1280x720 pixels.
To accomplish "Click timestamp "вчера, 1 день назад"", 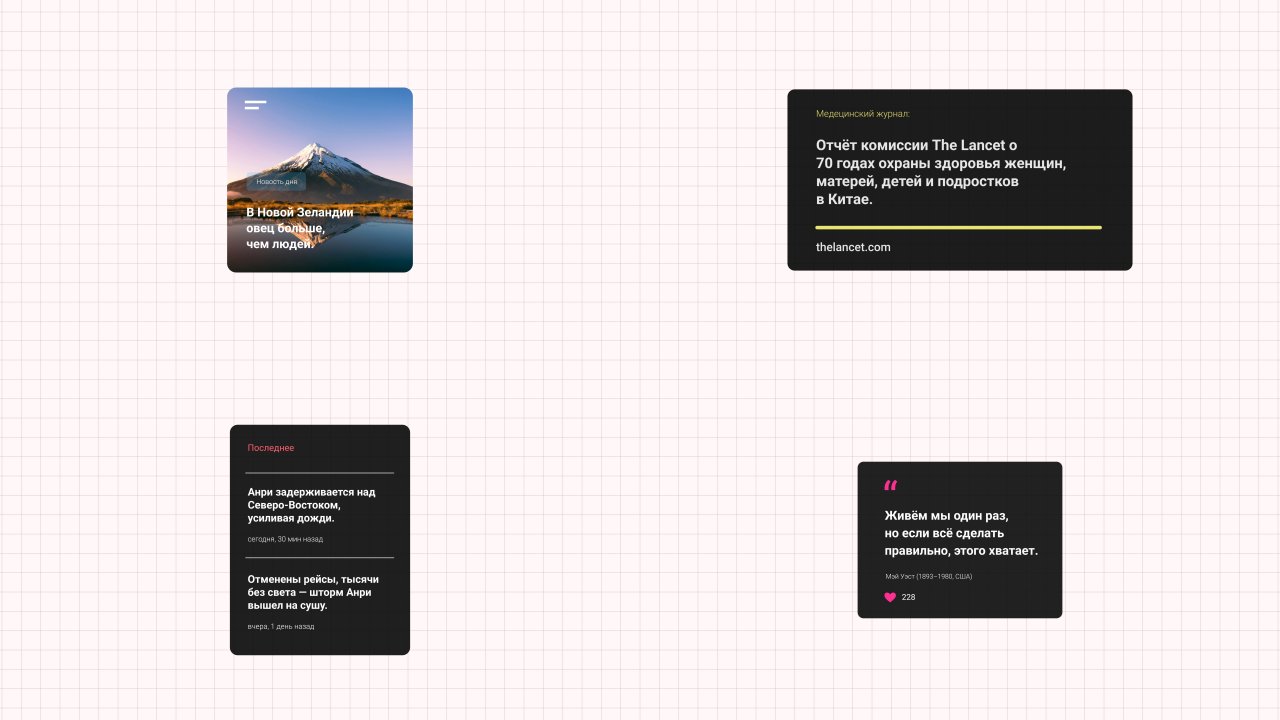I will tap(281, 627).
